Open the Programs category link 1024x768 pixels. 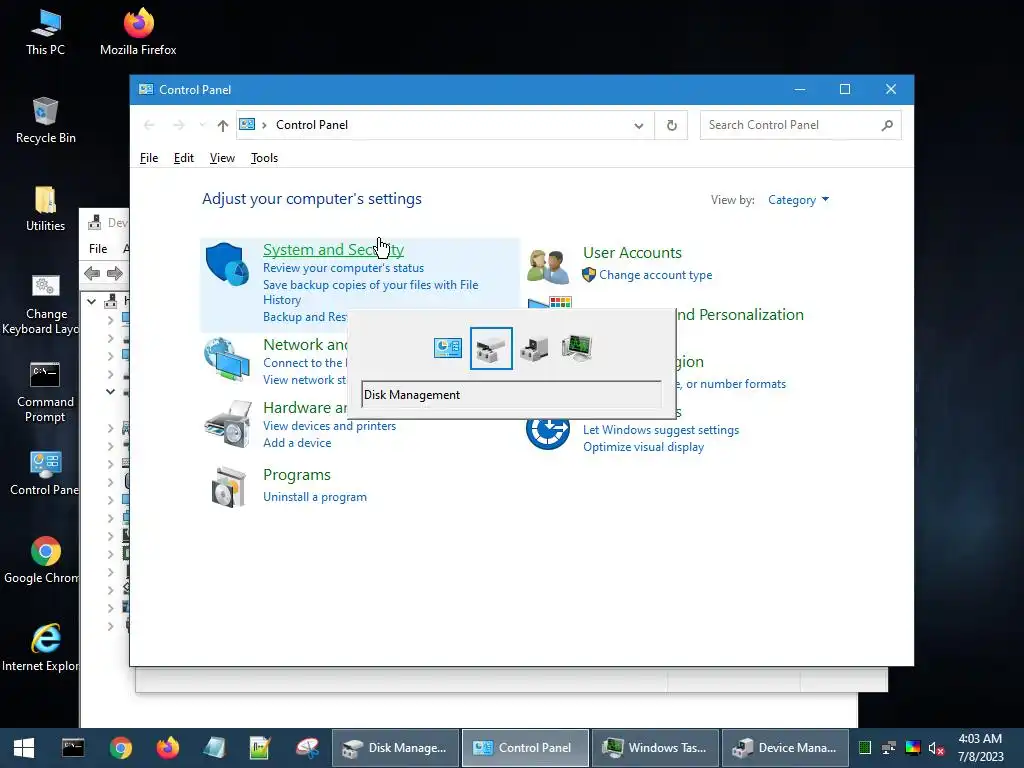point(296,475)
